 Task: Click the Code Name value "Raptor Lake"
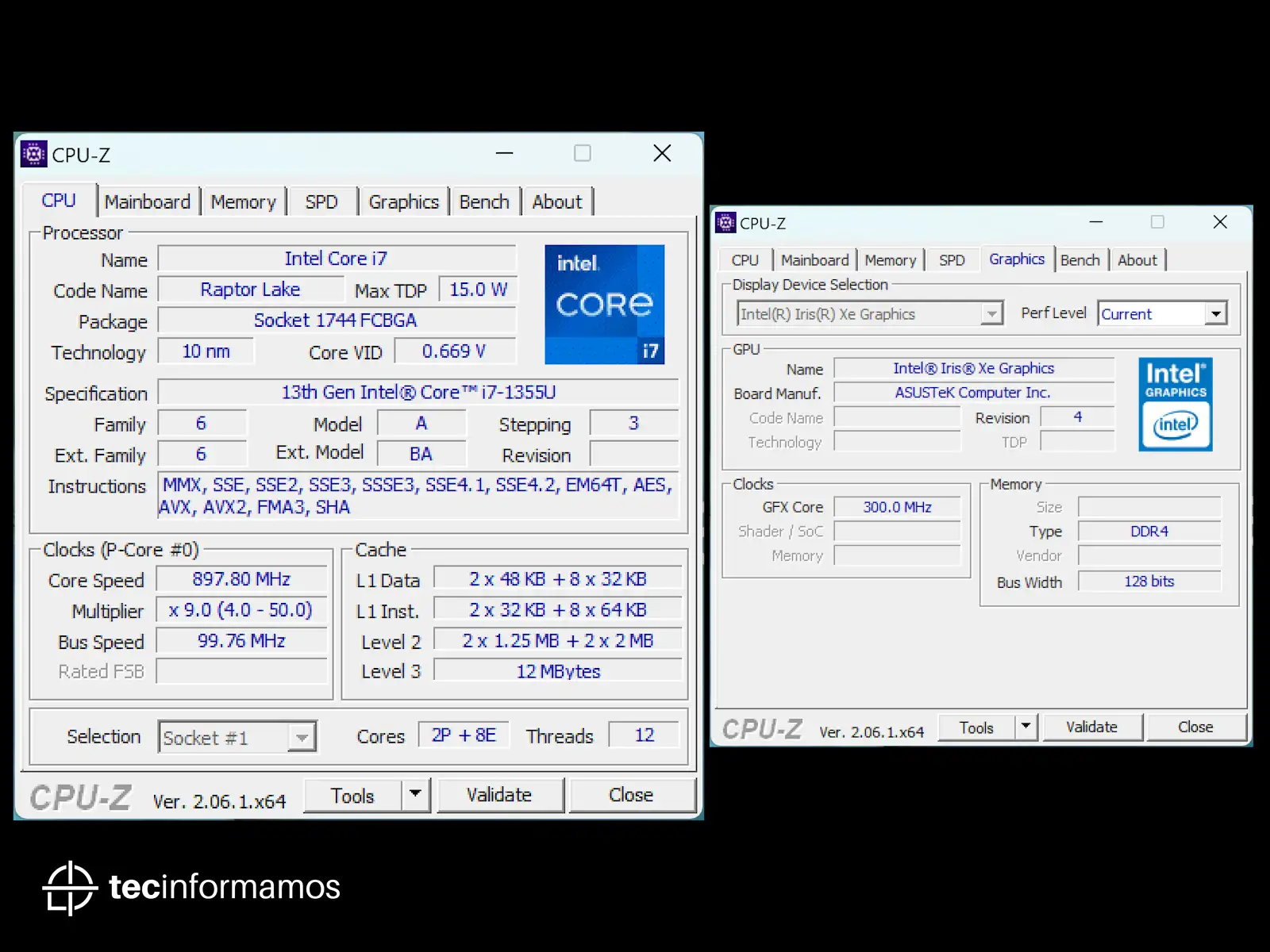click(x=250, y=290)
